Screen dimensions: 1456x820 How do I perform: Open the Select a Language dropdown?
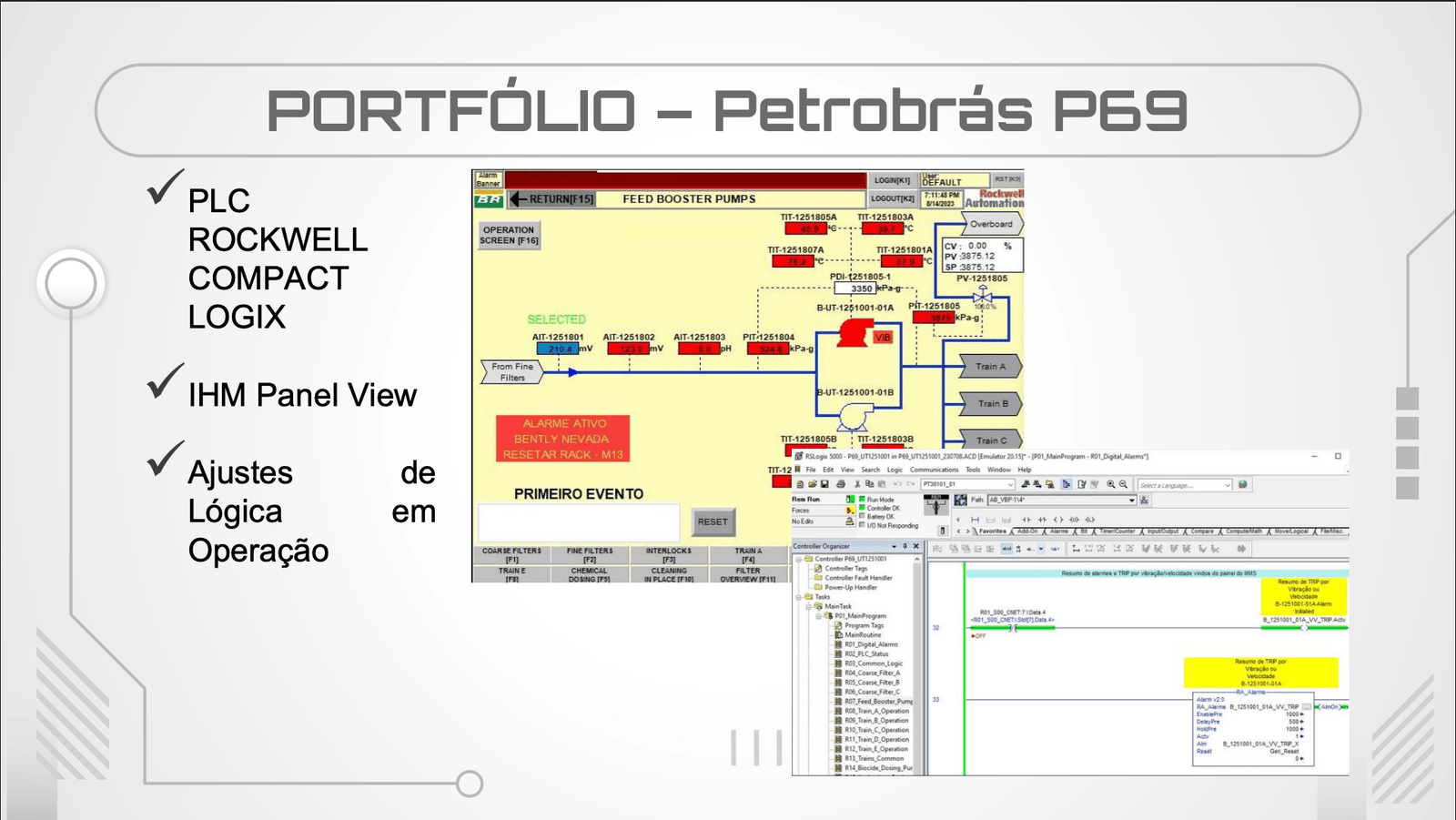[x=1228, y=485]
